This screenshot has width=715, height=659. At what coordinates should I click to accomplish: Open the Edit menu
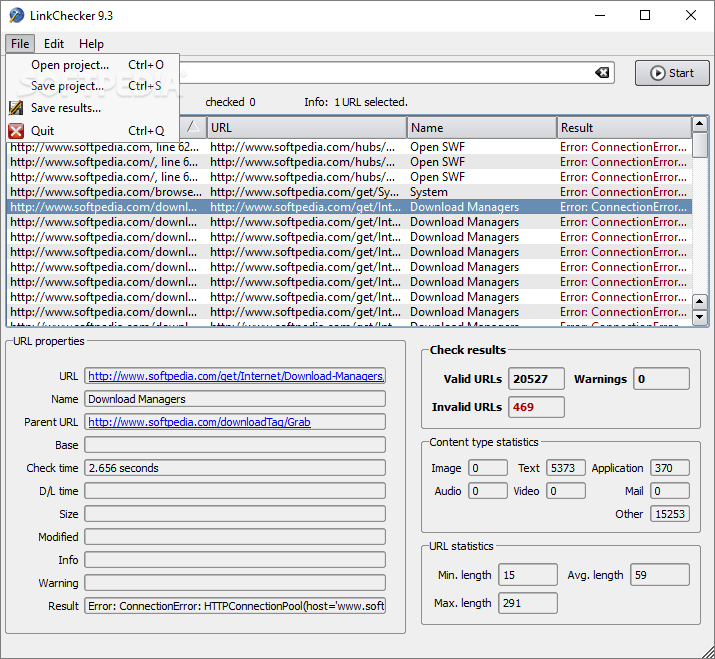coord(54,44)
